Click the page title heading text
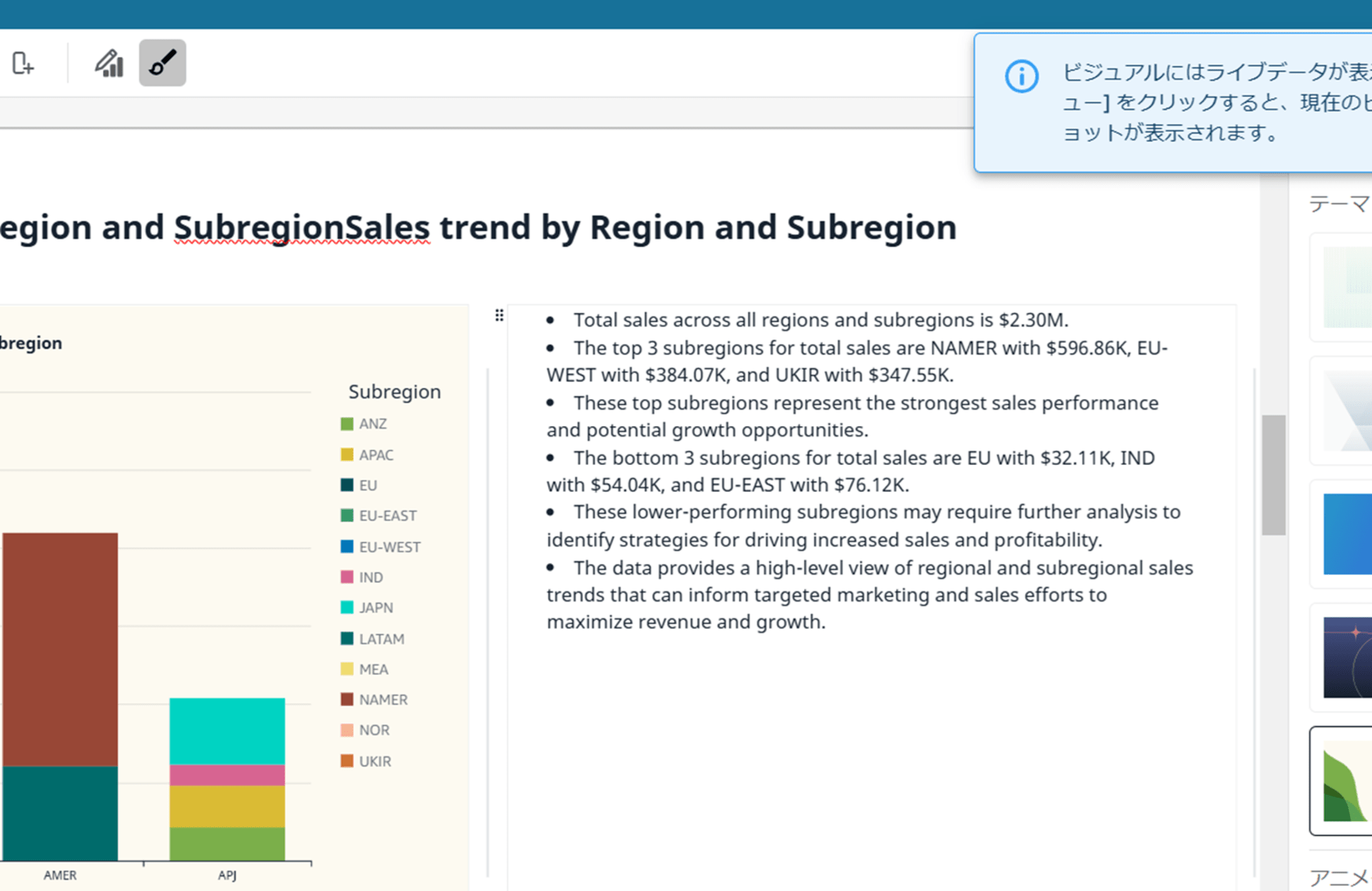The image size is (1372, 891). (x=478, y=227)
